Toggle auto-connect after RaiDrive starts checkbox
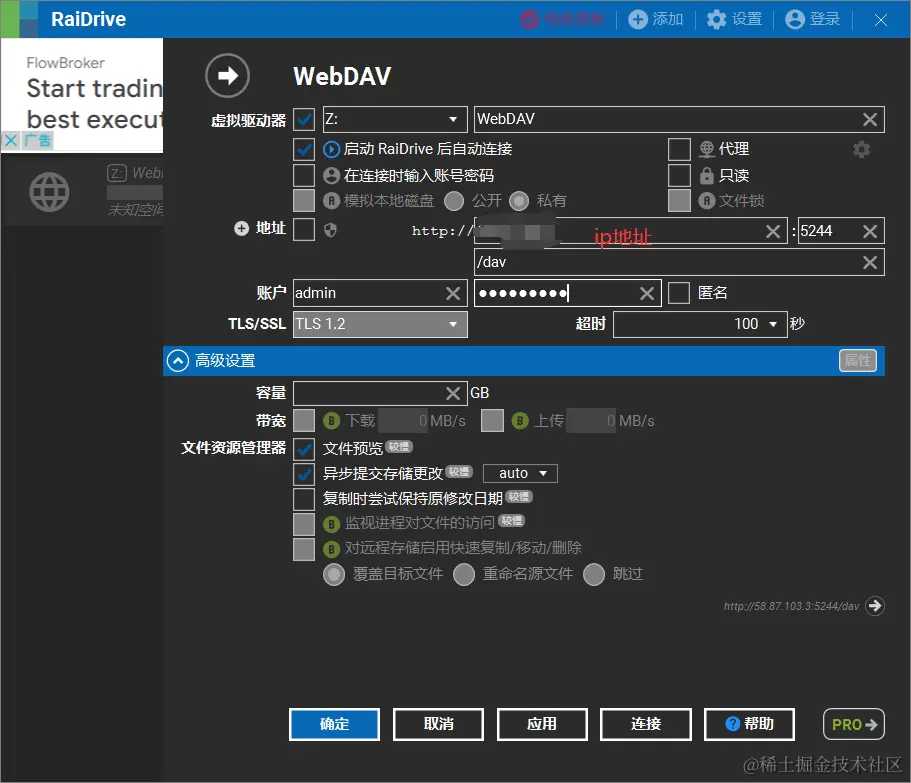Screen dimensions: 911x783 coord(304,149)
